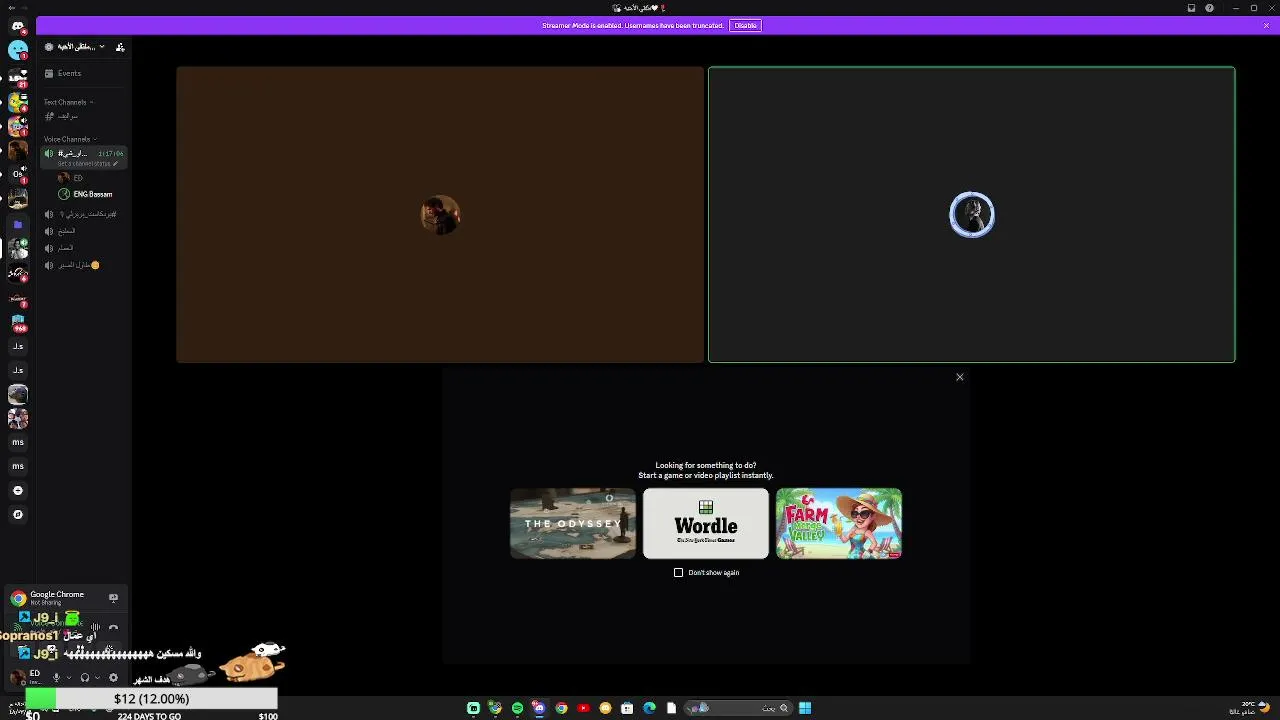
Task: Collapse the Voice Channels category
Action: (70, 139)
